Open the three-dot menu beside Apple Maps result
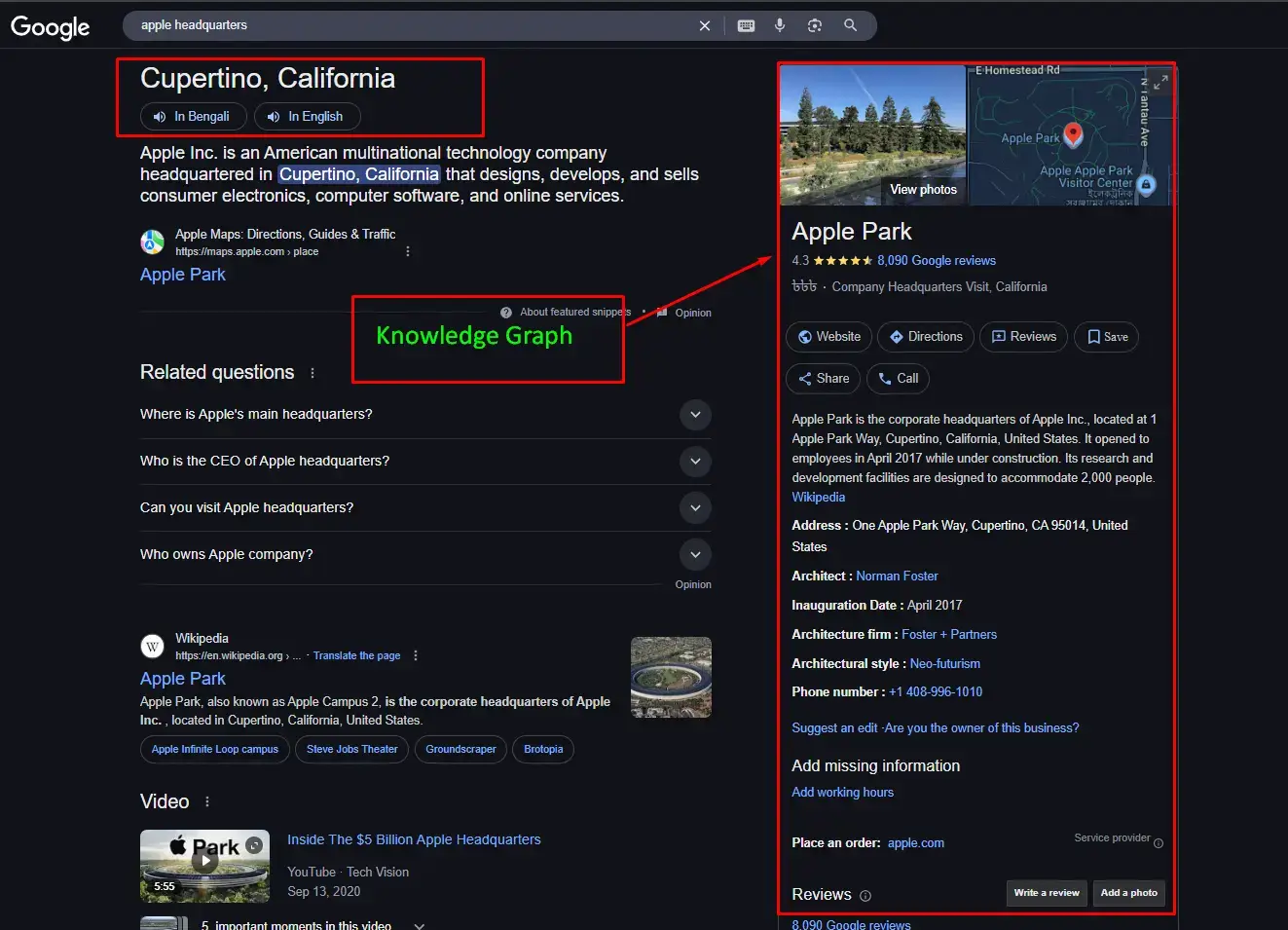The height and width of the screenshot is (930, 1288). [407, 250]
